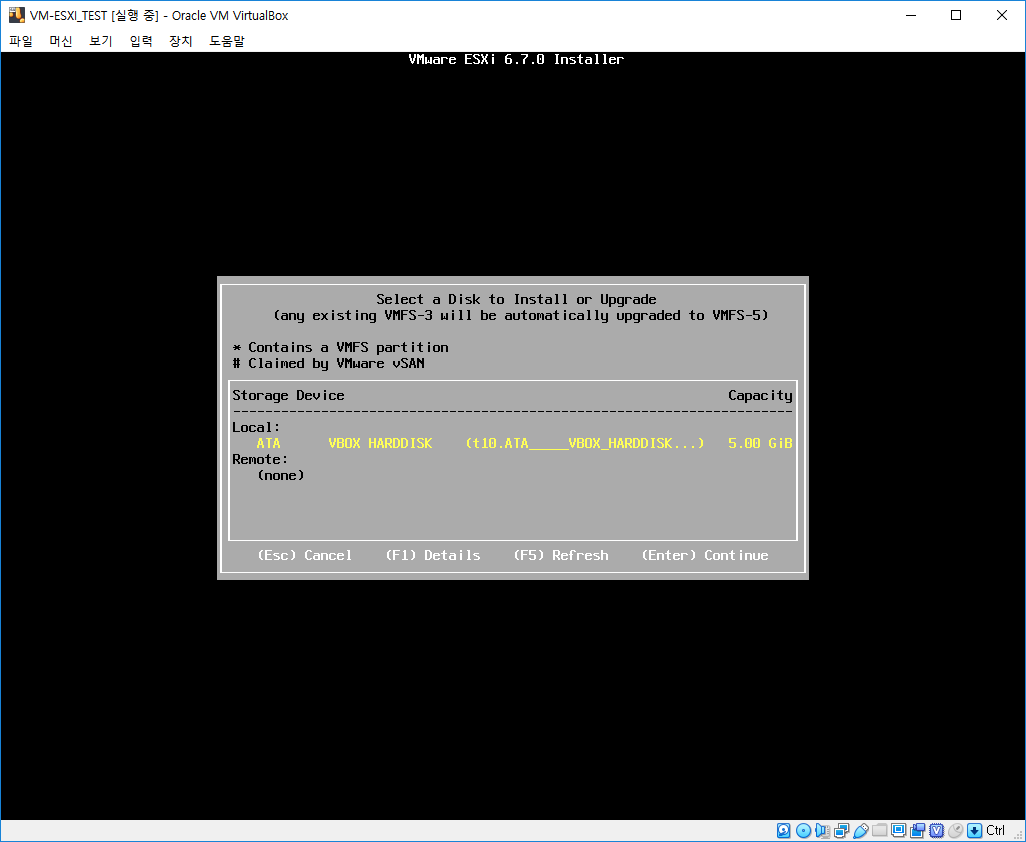Click the mouse integration status icon

[x=955, y=830]
